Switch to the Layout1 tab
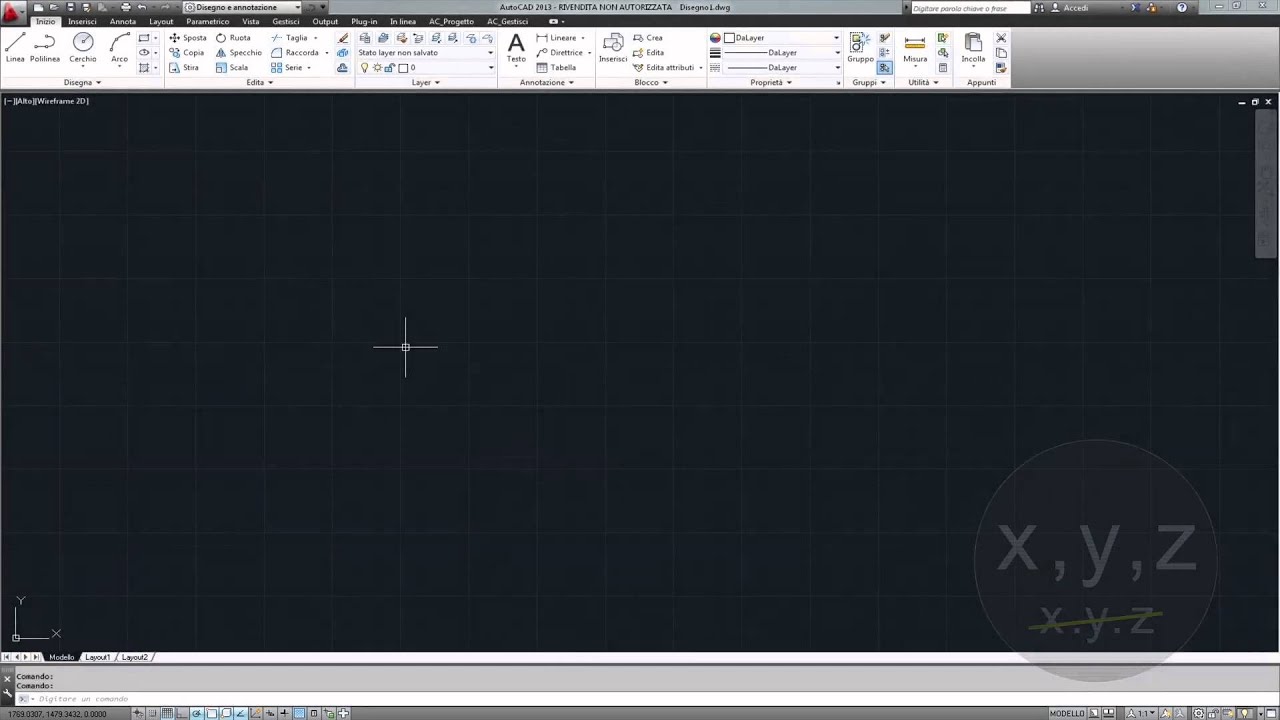The image size is (1280, 720). pyautogui.click(x=97, y=657)
